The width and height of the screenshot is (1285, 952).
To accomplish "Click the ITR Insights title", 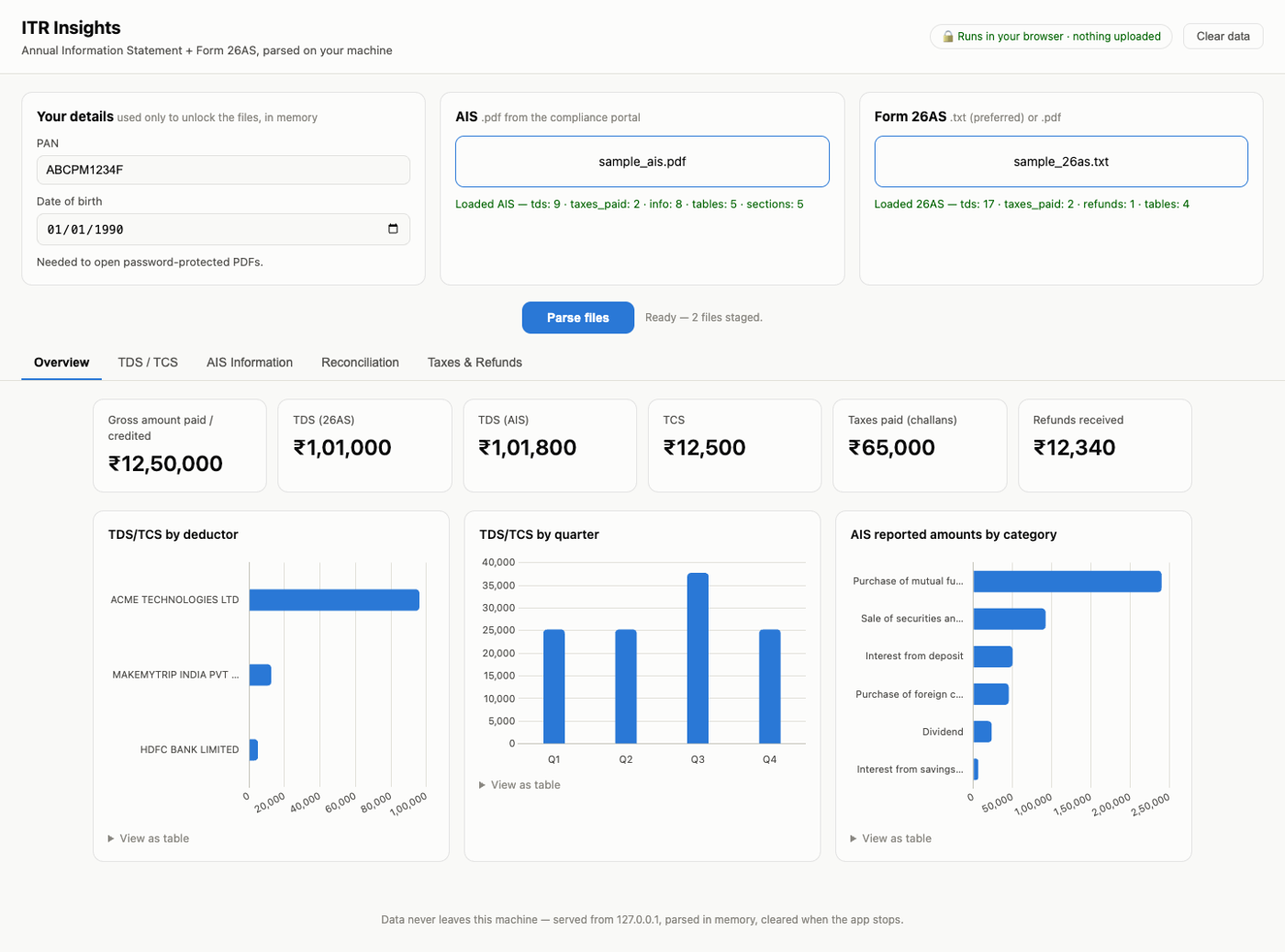I will pos(71,28).
